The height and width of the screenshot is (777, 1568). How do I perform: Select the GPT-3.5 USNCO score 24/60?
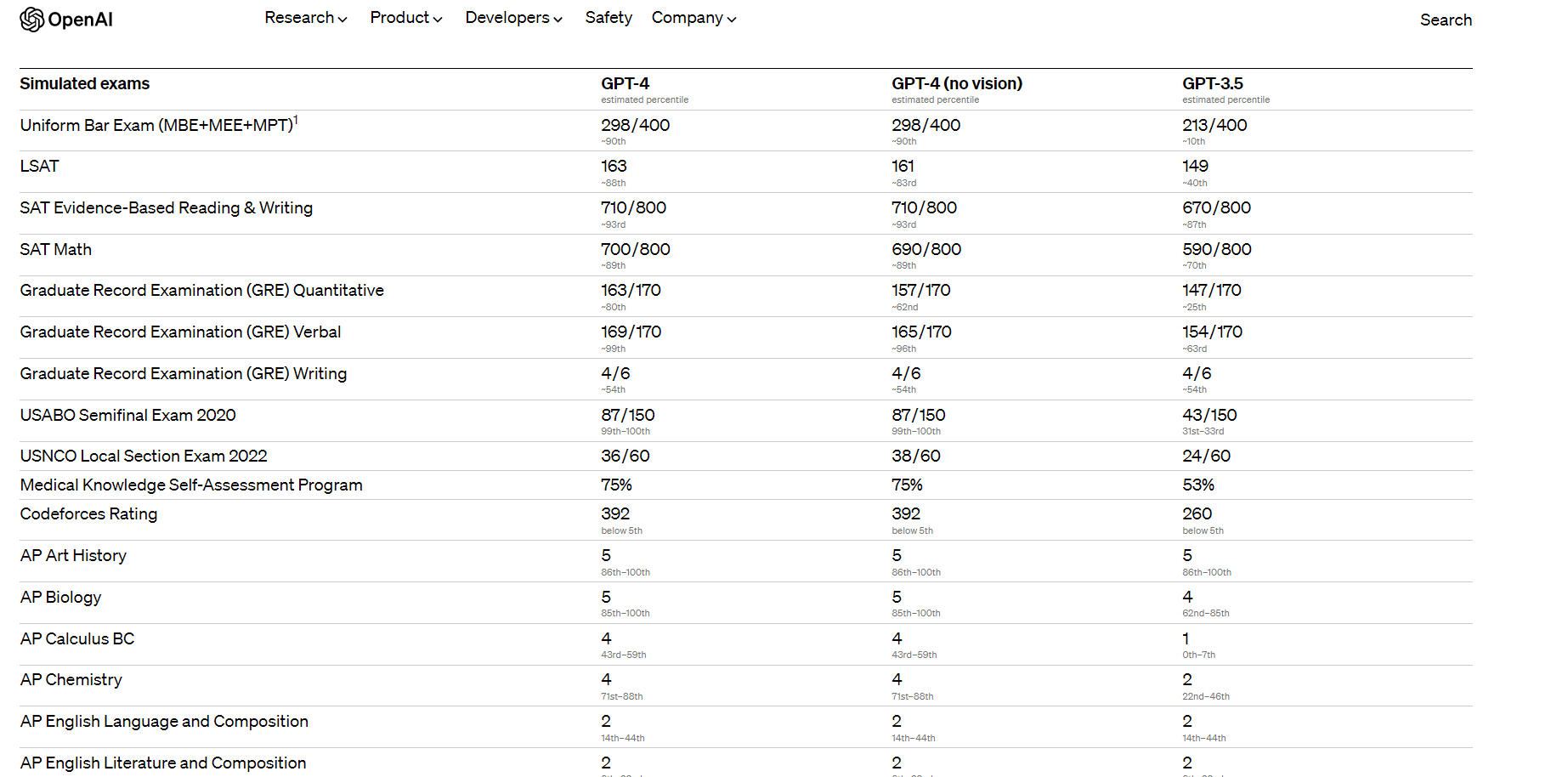tap(1207, 456)
